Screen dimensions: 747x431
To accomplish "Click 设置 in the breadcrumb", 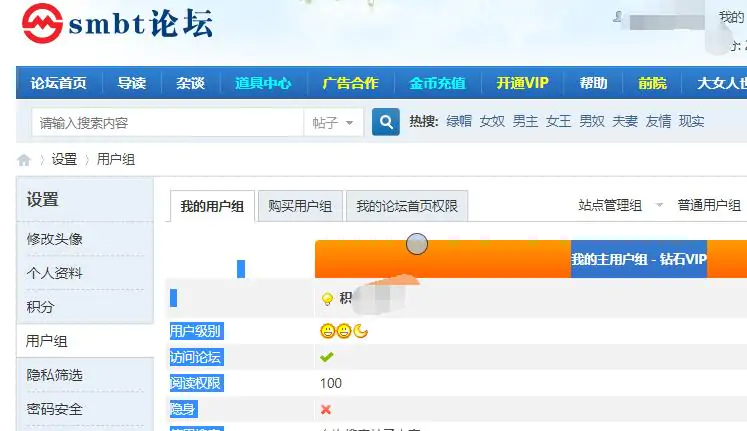I will click(x=64, y=159).
